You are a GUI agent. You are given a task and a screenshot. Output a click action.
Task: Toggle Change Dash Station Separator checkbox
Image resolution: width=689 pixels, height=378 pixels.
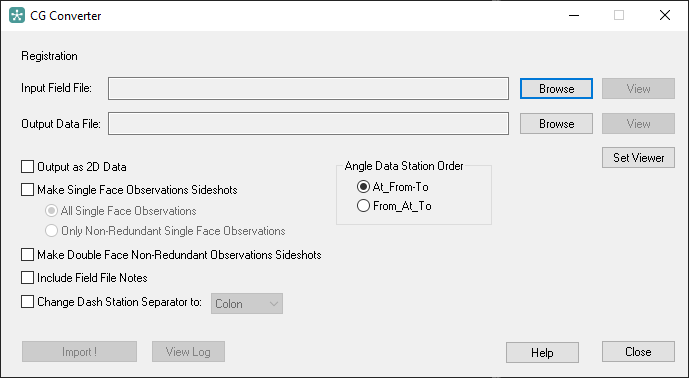pyautogui.click(x=28, y=302)
